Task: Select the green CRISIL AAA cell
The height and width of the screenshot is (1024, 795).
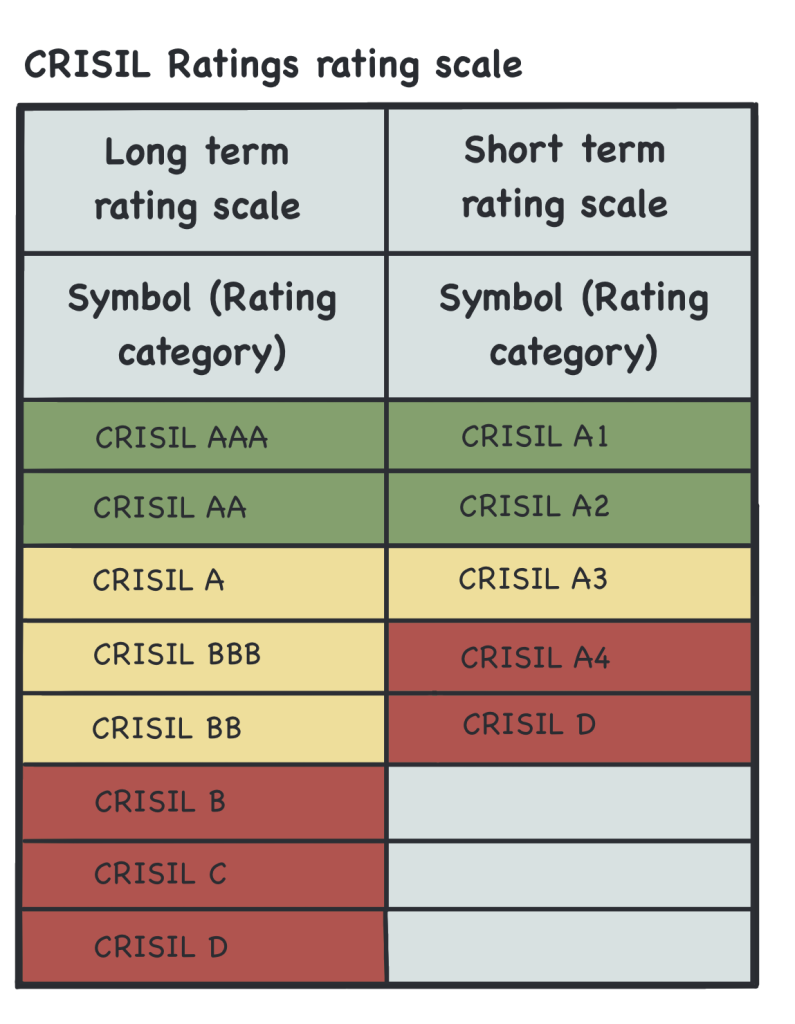Action: pos(203,437)
